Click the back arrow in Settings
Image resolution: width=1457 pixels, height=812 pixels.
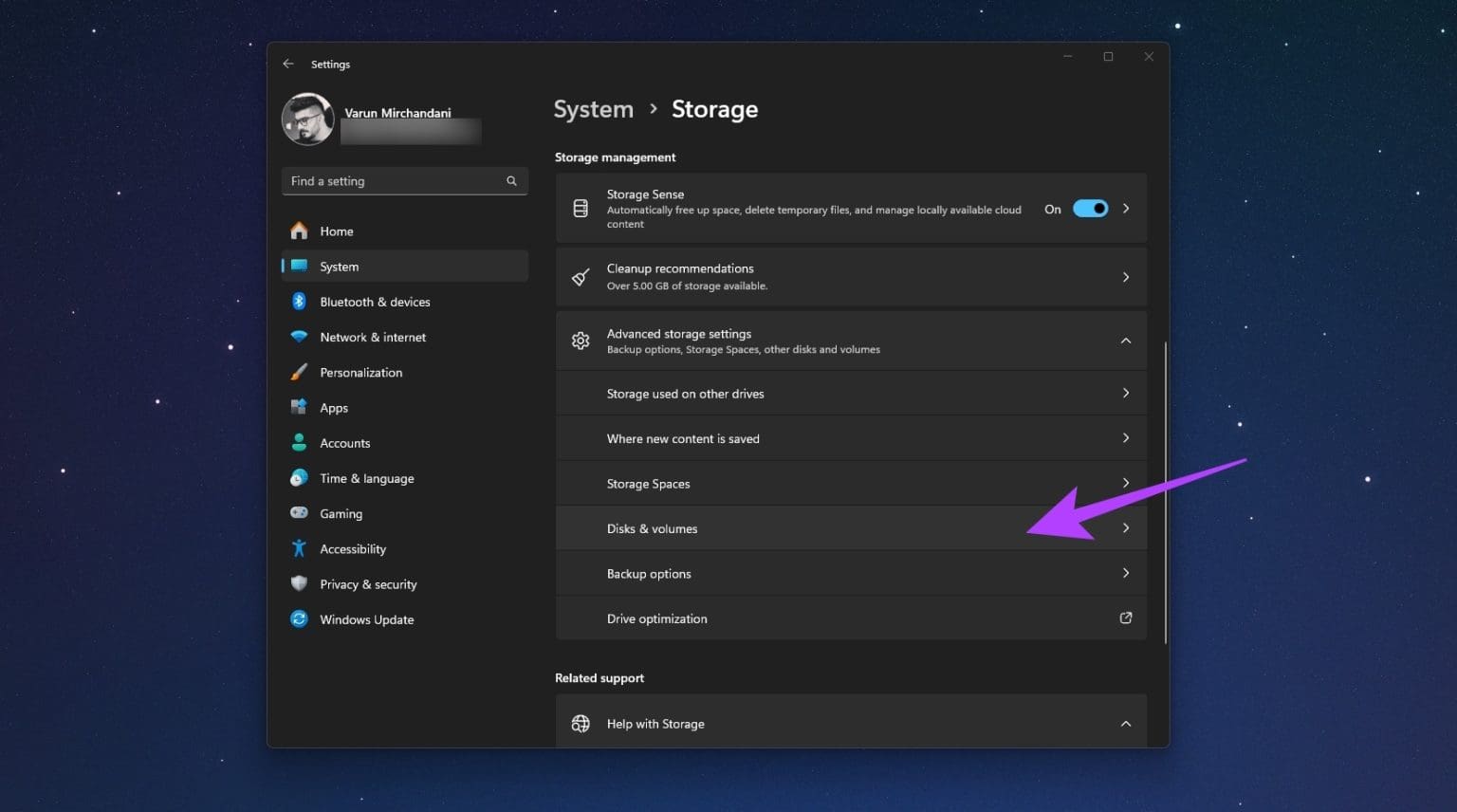click(288, 64)
